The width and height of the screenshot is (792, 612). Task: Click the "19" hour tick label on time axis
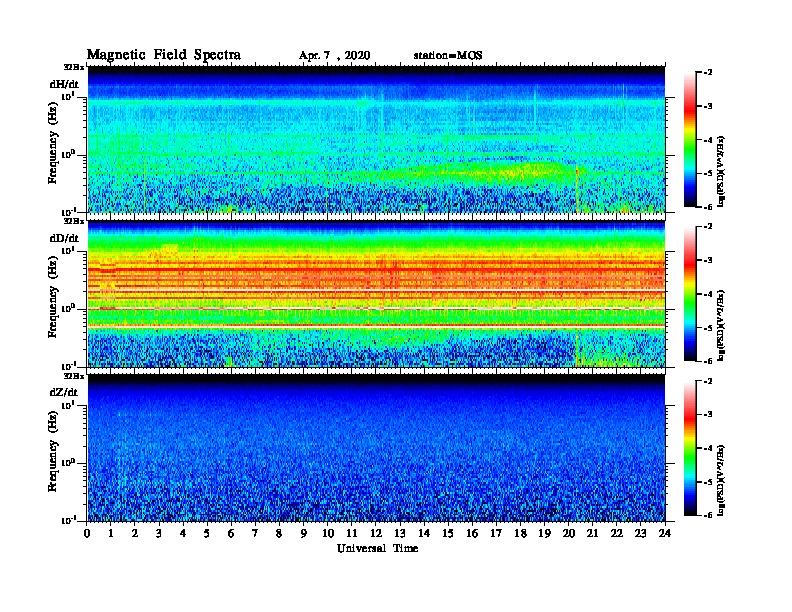click(544, 533)
